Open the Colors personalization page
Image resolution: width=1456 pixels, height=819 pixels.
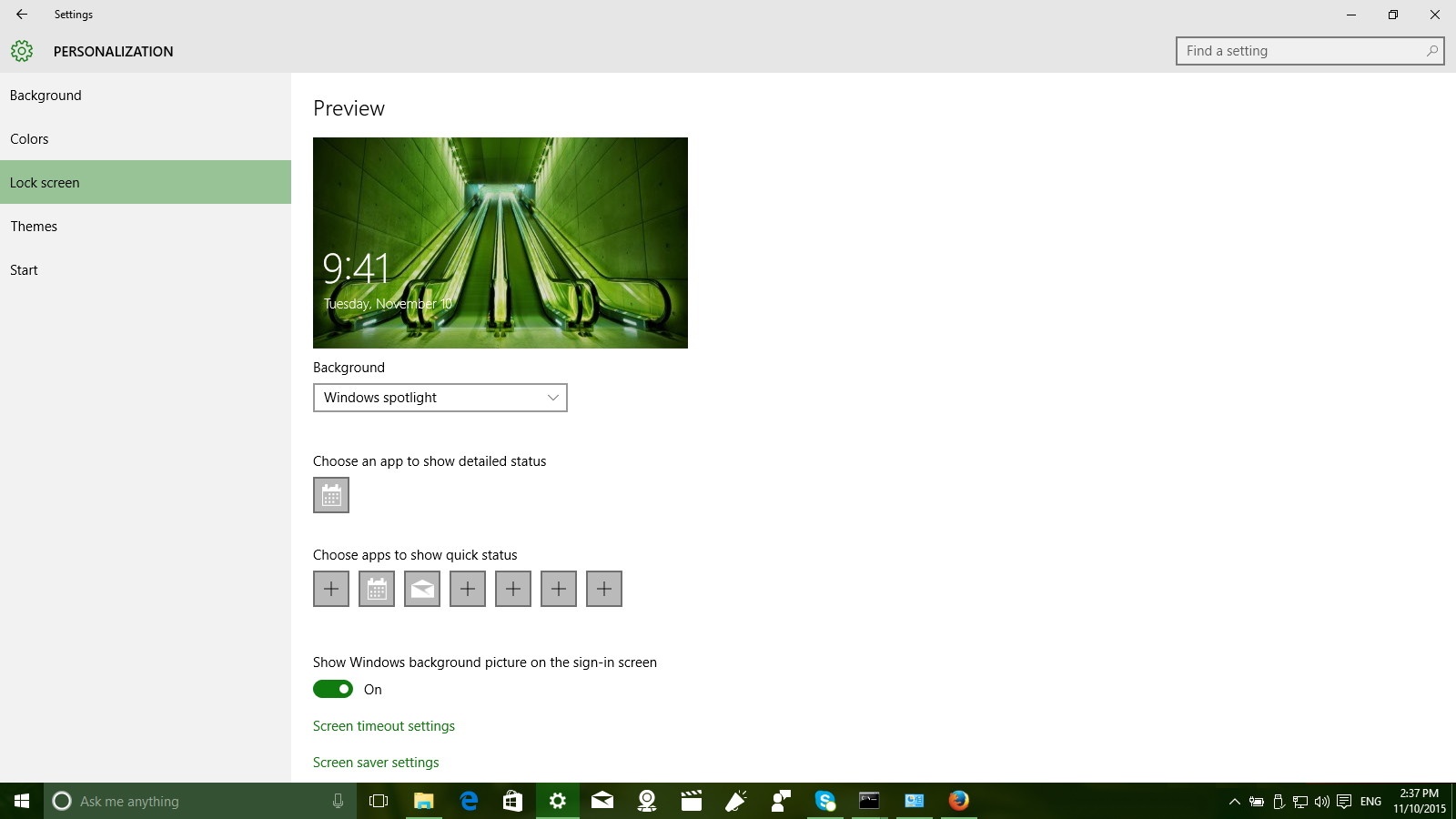click(x=146, y=139)
